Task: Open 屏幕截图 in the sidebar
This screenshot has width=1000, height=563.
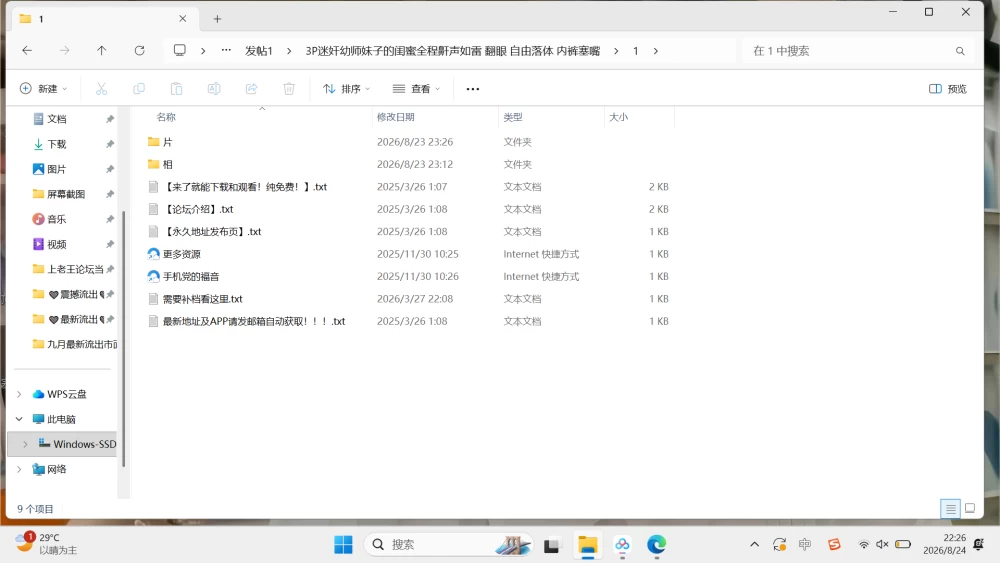Action: pos(66,194)
